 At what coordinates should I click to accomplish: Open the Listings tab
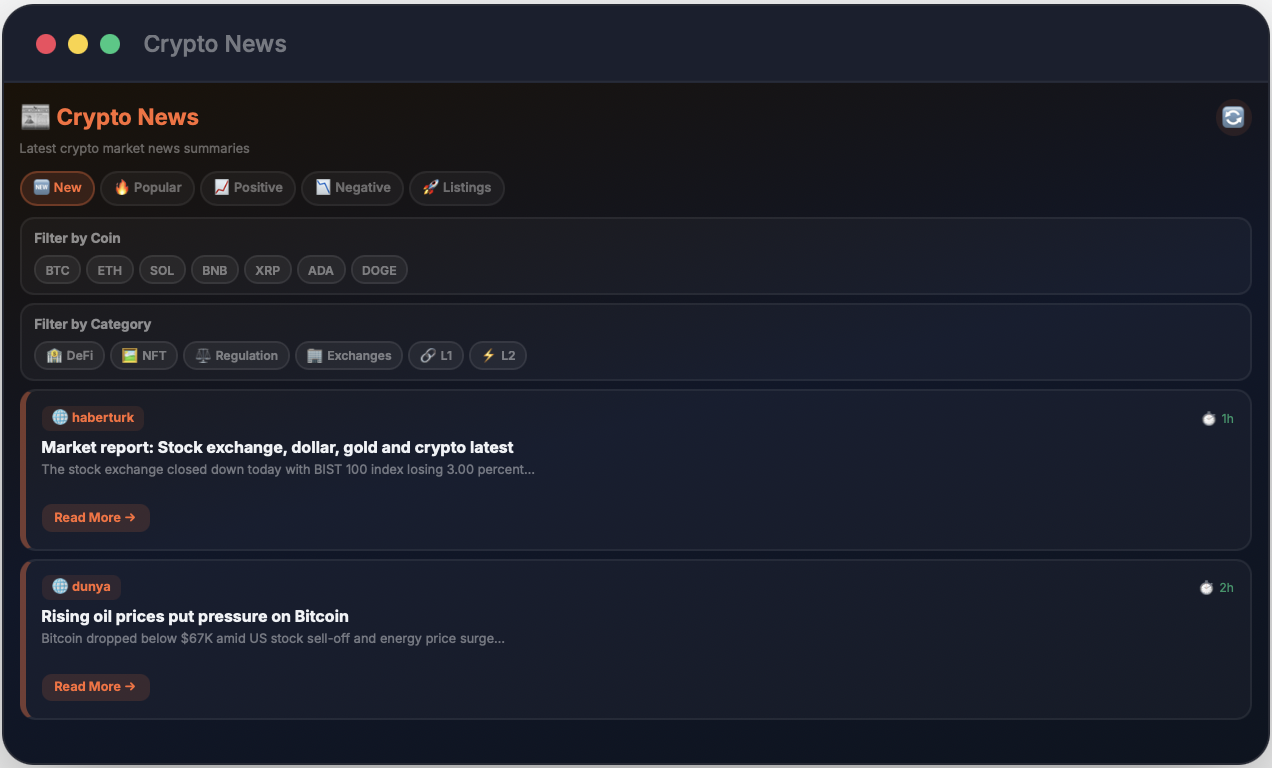coord(456,187)
